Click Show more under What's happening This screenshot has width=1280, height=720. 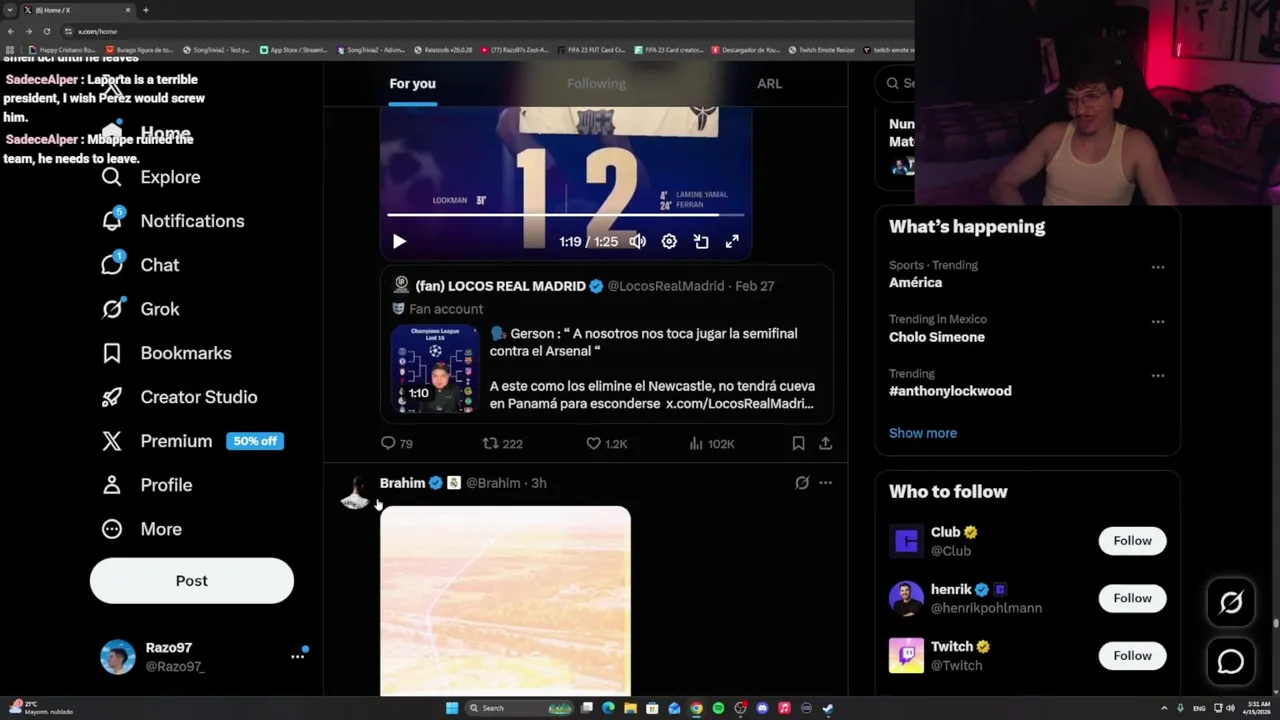[x=922, y=433]
